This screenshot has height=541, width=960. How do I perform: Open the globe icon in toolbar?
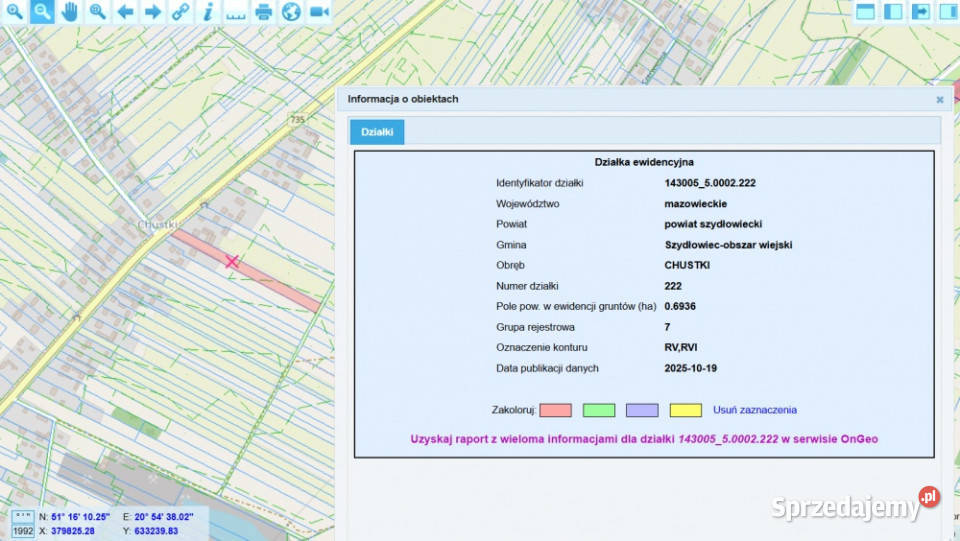click(291, 12)
